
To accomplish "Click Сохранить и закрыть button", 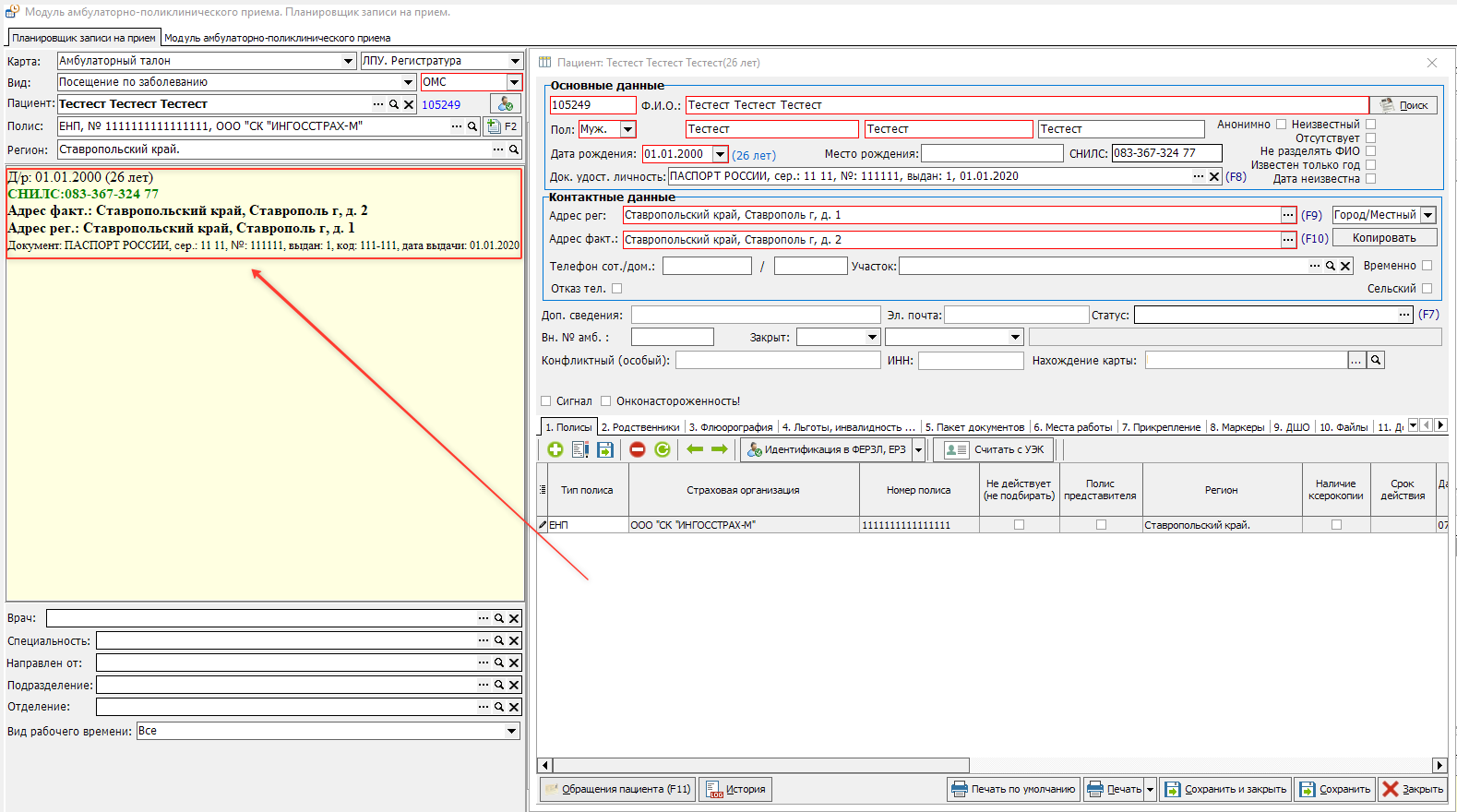I will tap(1225, 789).
